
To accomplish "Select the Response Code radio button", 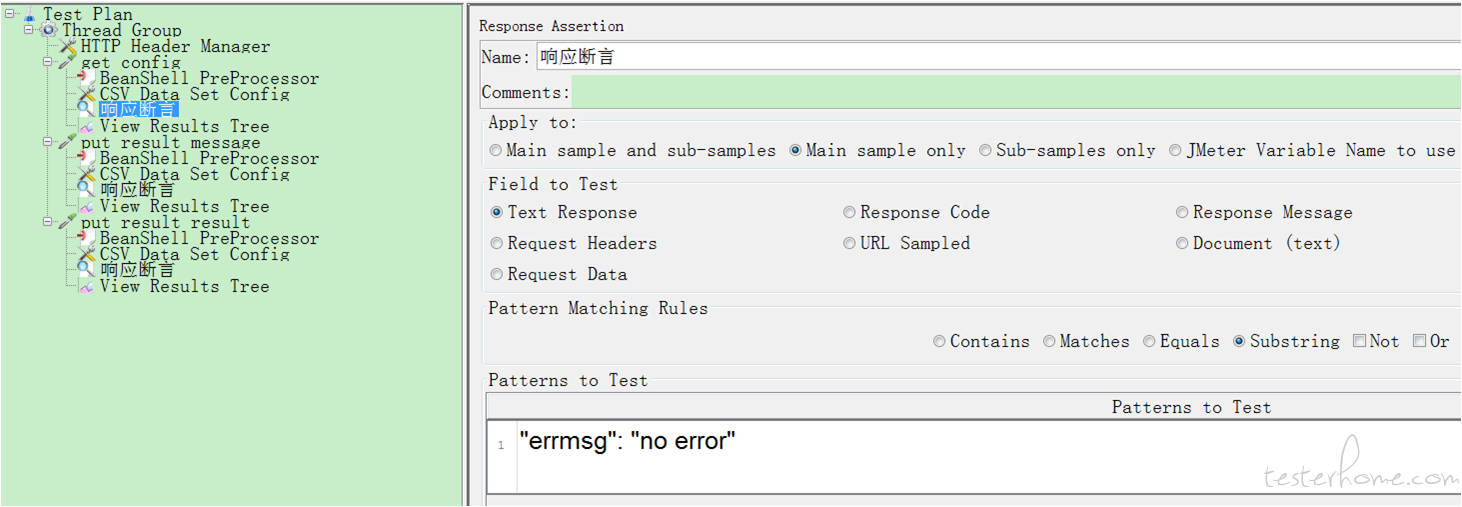I will click(x=850, y=212).
